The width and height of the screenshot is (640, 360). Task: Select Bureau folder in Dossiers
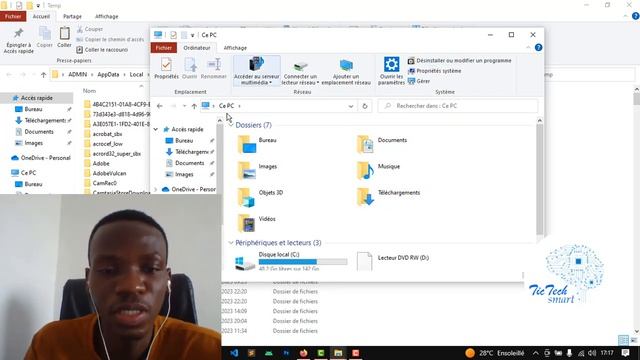(257, 144)
